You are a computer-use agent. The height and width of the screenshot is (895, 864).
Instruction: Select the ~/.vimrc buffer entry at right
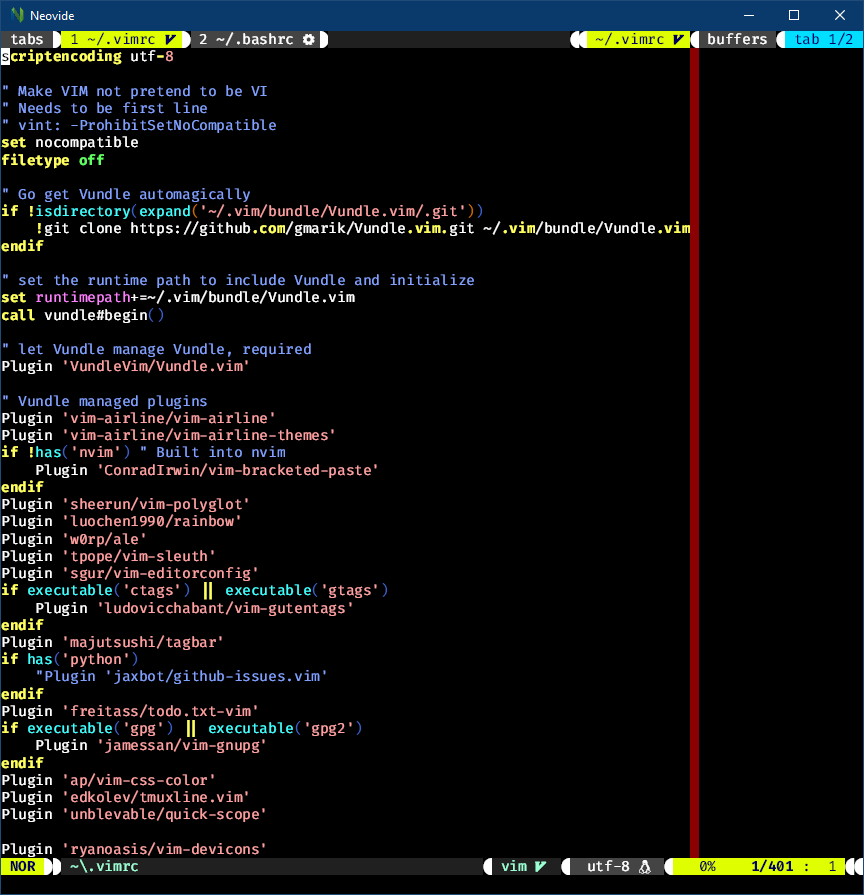click(x=638, y=39)
